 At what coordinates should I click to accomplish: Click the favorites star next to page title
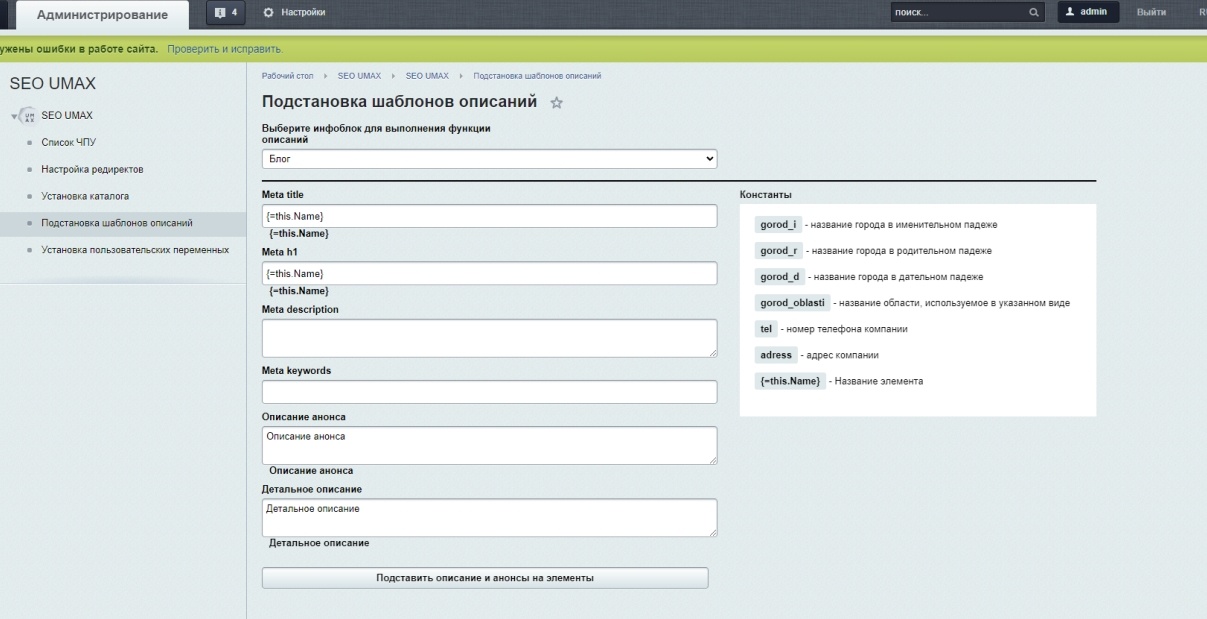coord(557,103)
